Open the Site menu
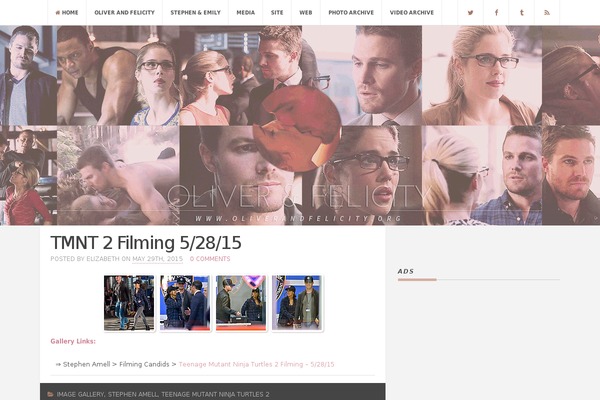Image resolution: width=600 pixels, height=400 pixels. pyautogui.click(x=277, y=13)
